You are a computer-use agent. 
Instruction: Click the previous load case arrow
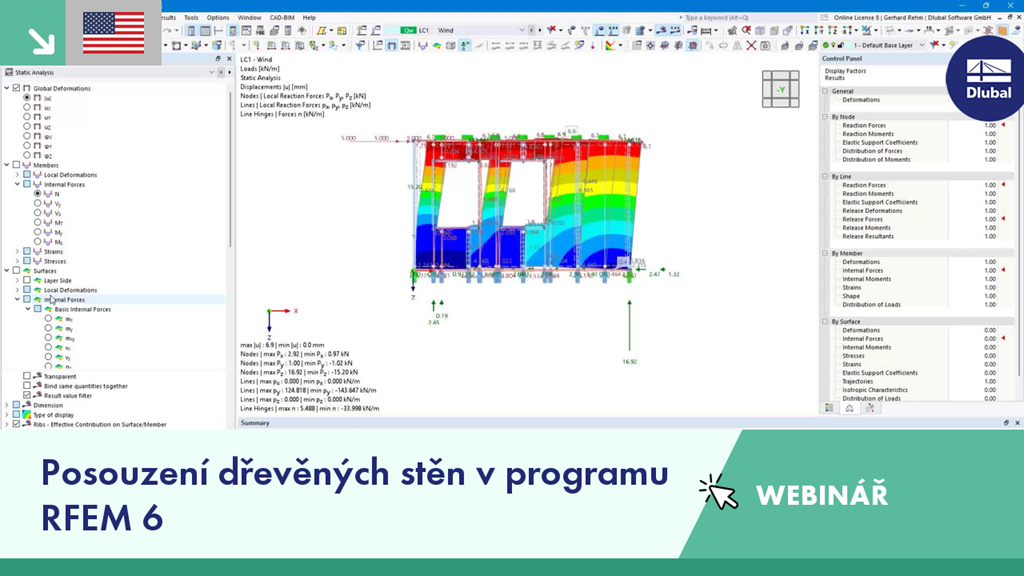coord(531,30)
